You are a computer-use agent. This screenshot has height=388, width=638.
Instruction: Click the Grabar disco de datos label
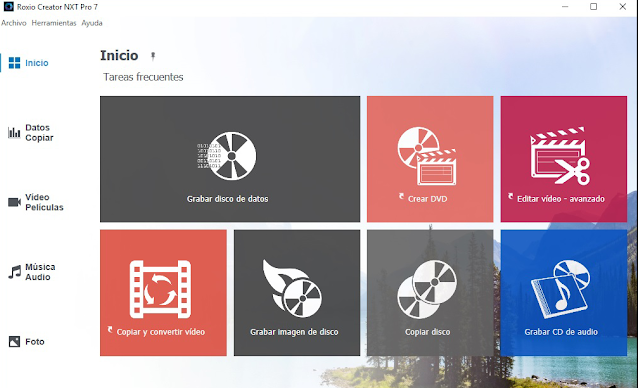[227, 199]
